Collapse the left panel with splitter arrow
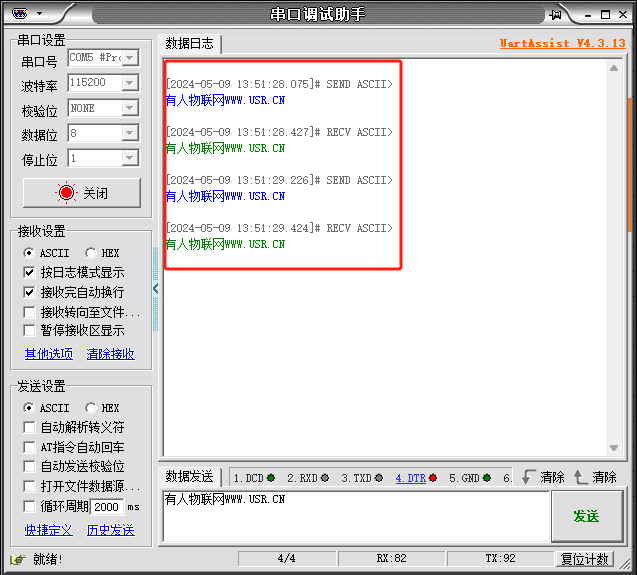 pos(155,289)
